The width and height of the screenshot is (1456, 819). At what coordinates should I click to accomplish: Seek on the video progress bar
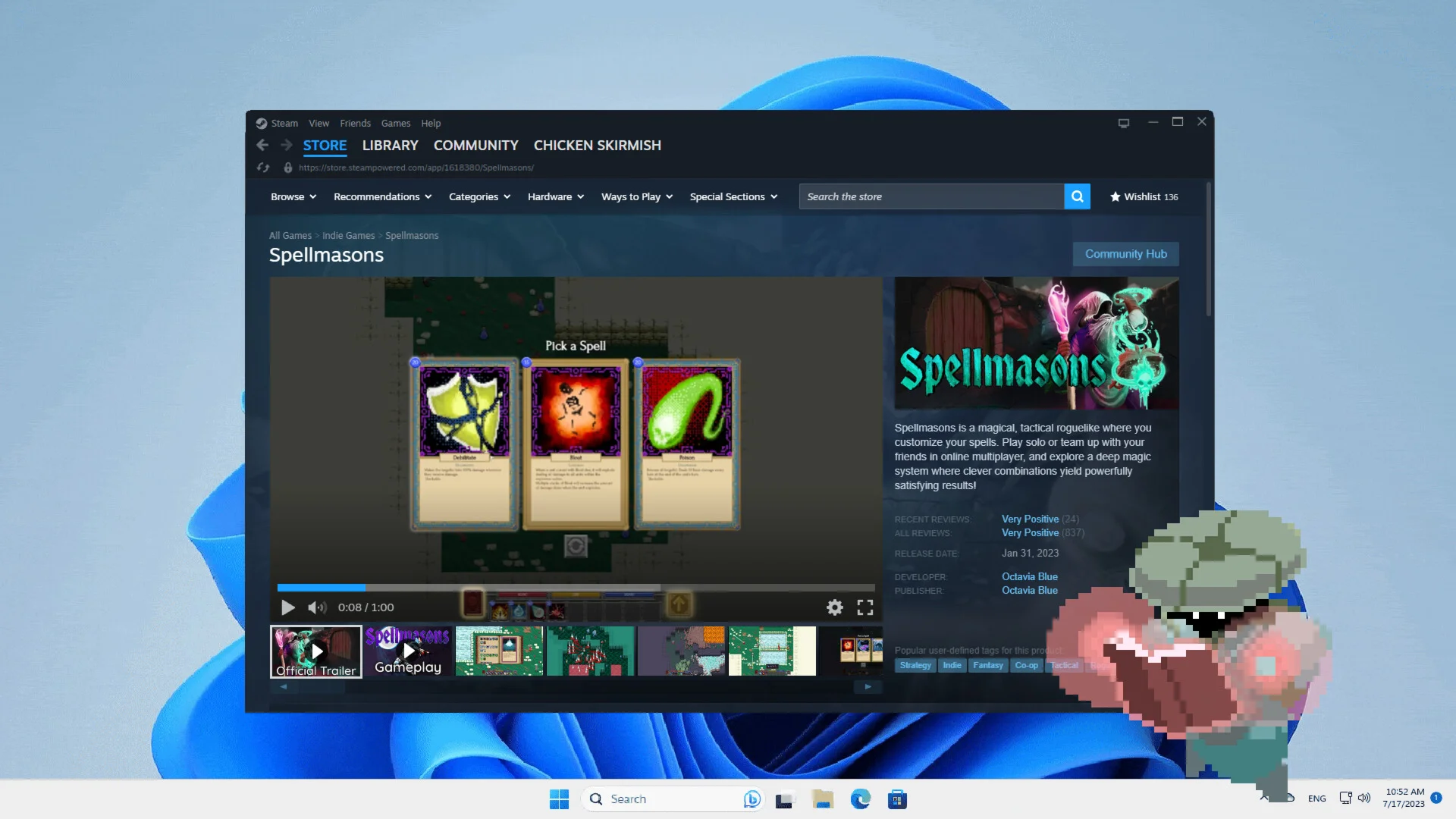pyautogui.click(x=576, y=588)
